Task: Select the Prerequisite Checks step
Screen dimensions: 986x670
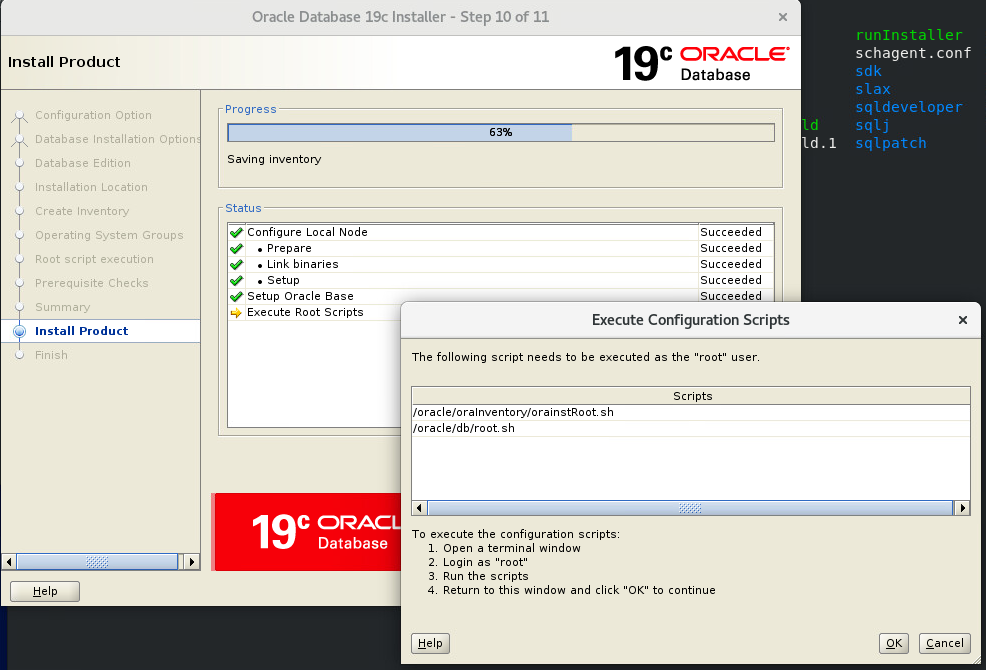Action: coord(92,283)
